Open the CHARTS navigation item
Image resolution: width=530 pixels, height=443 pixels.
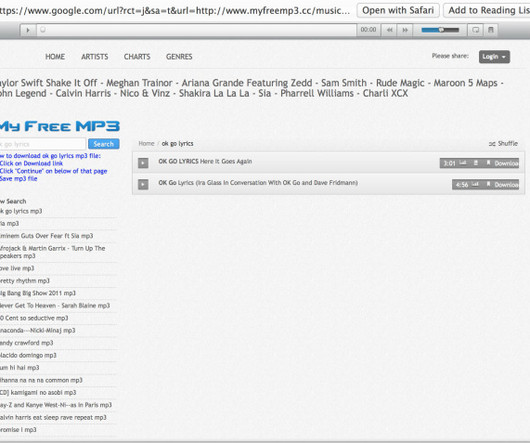pos(137,57)
